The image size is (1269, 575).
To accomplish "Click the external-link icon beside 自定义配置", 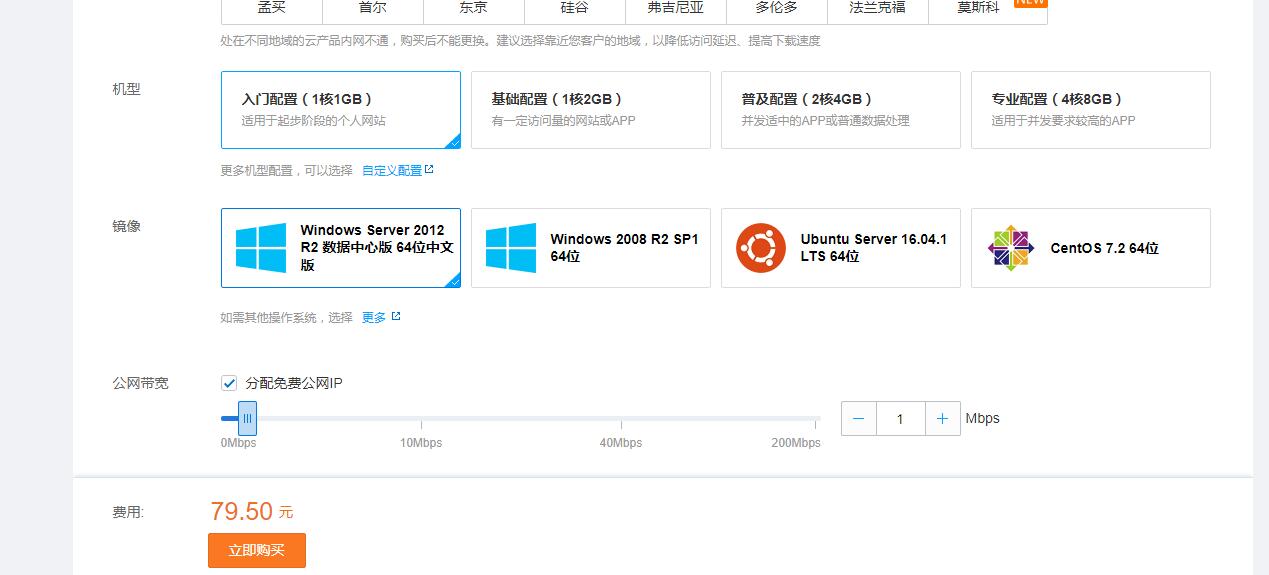I will point(430,170).
